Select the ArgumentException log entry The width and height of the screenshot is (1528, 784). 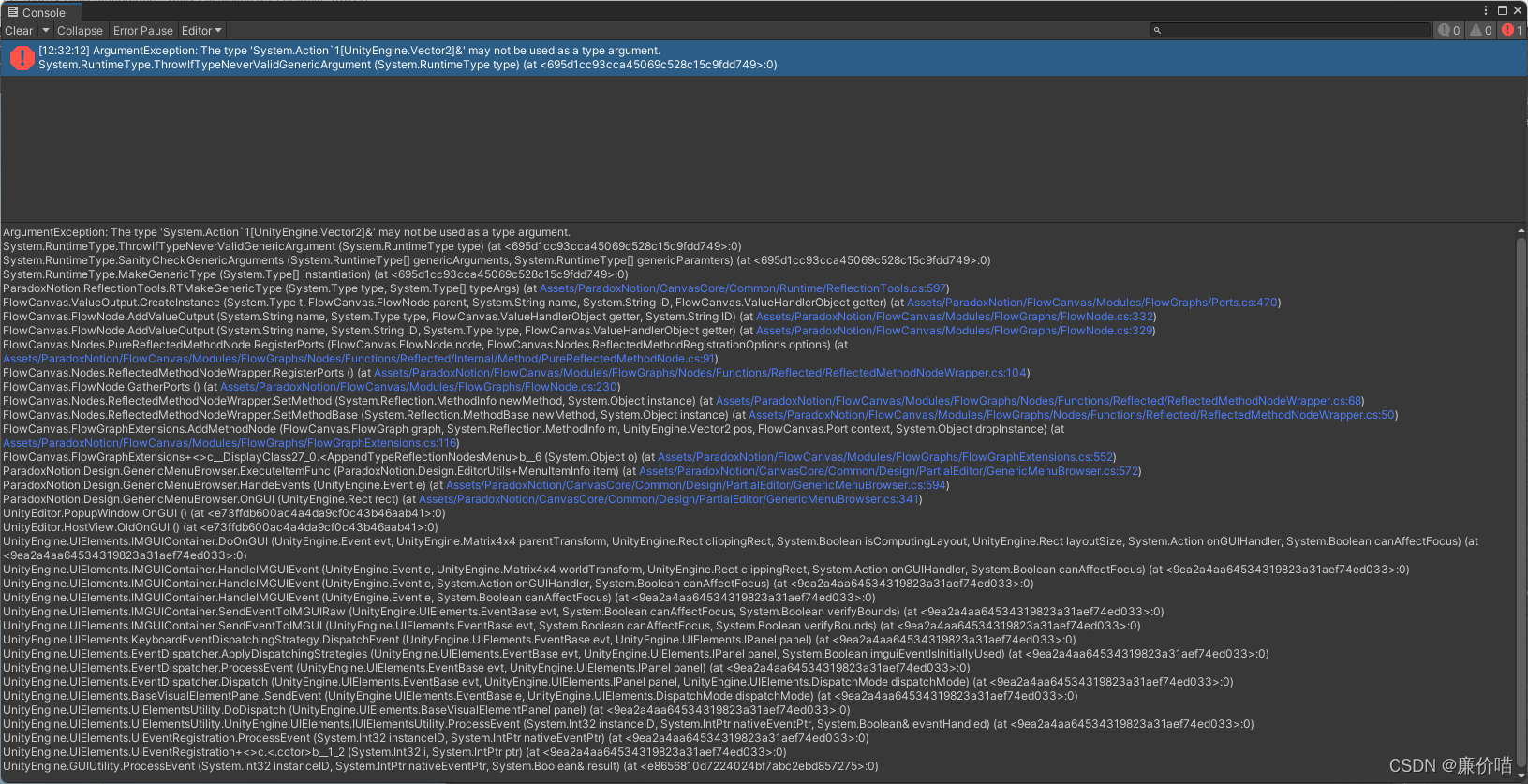(x=764, y=58)
